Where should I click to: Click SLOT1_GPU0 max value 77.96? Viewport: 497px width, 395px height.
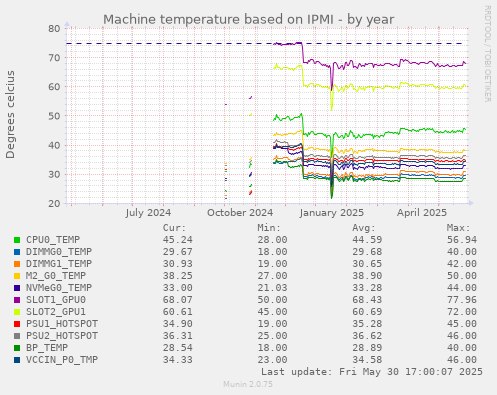pyautogui.click(x=462, y=300)
